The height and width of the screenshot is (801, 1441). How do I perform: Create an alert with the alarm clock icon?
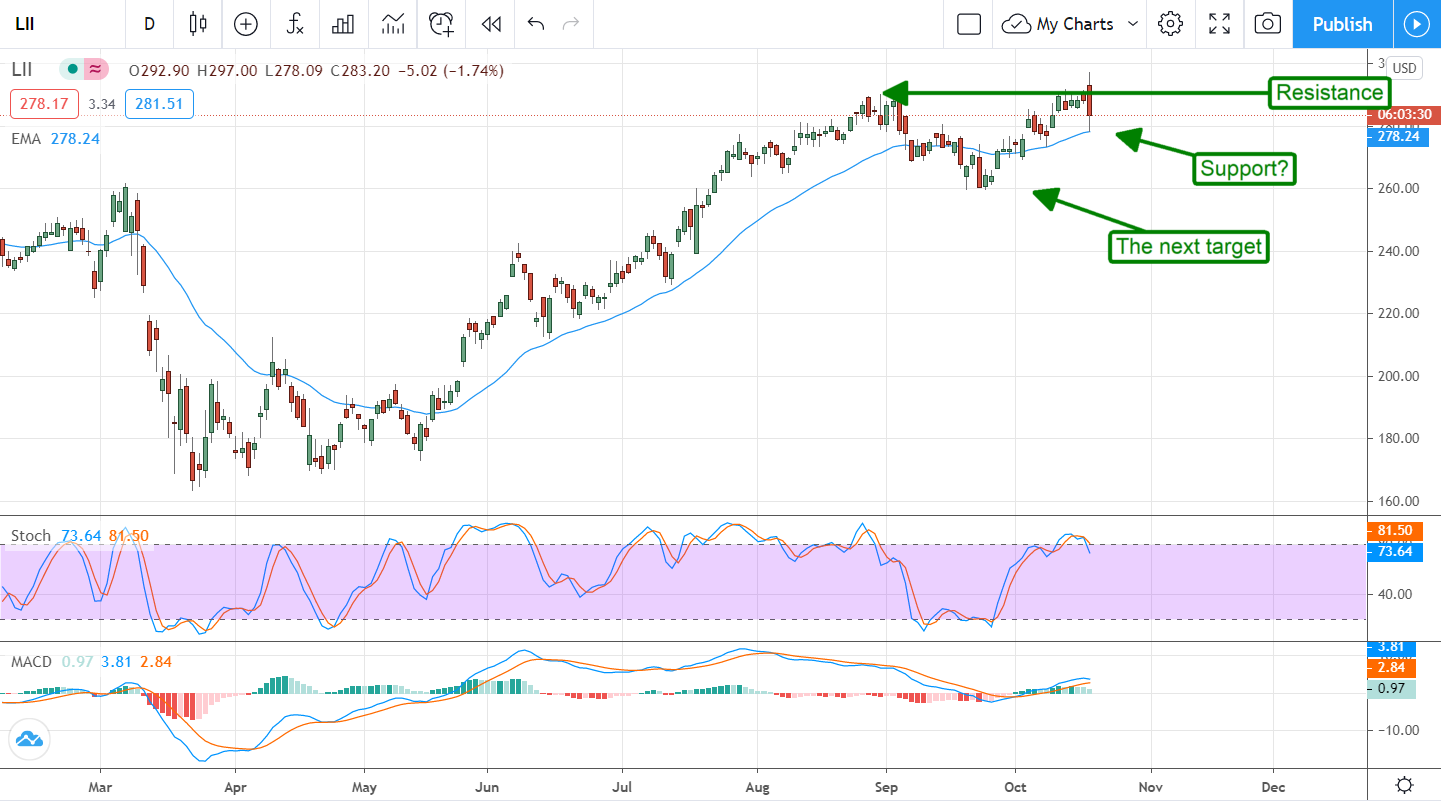click(441, 24)
